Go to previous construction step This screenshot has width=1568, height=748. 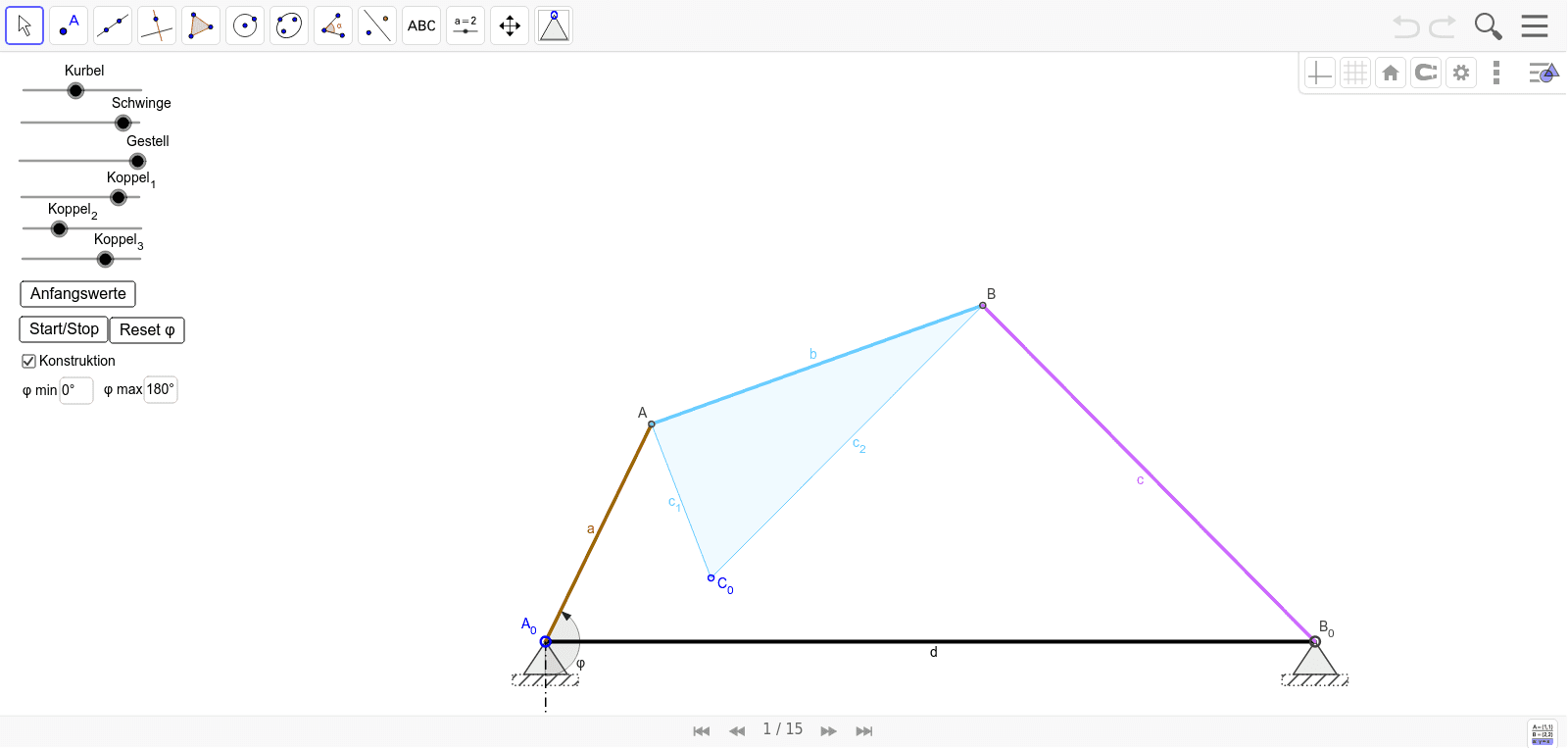click(x=737, y=731)
